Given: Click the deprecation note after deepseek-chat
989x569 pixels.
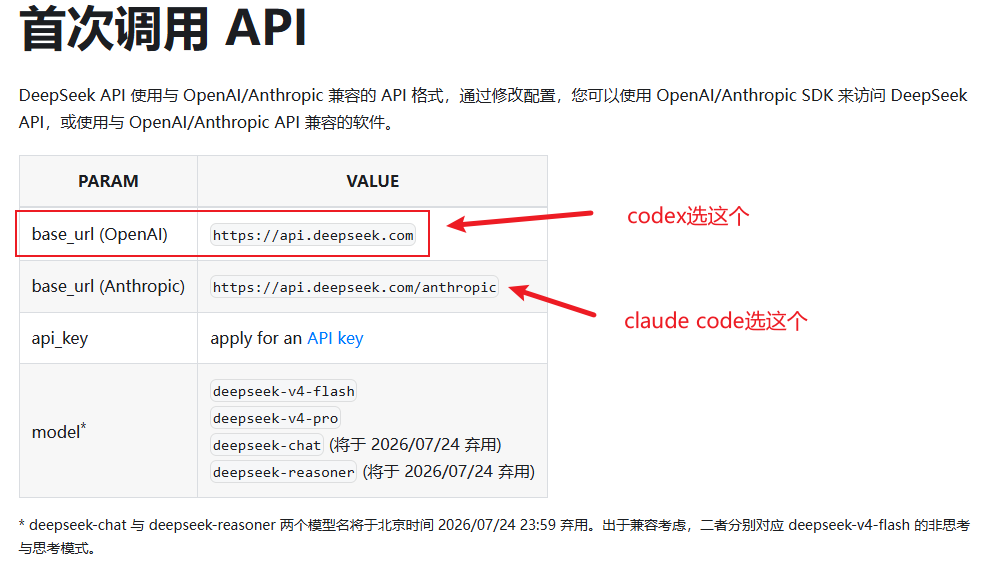Looking at the screenshot, I should coord(415,445).
